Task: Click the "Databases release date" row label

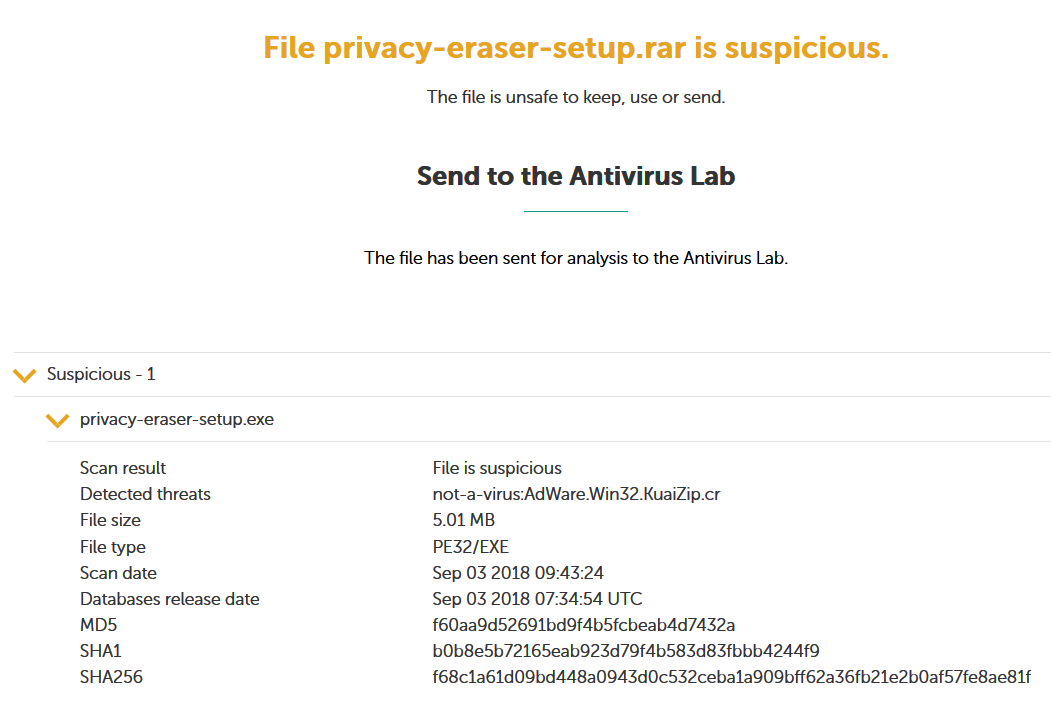Action: click(x=170, y=599)
